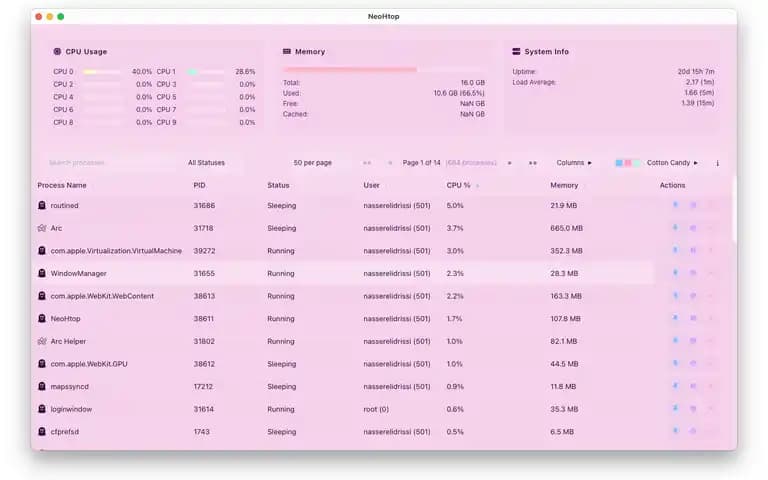Pin the NeoHtop process row

[675, 318]
